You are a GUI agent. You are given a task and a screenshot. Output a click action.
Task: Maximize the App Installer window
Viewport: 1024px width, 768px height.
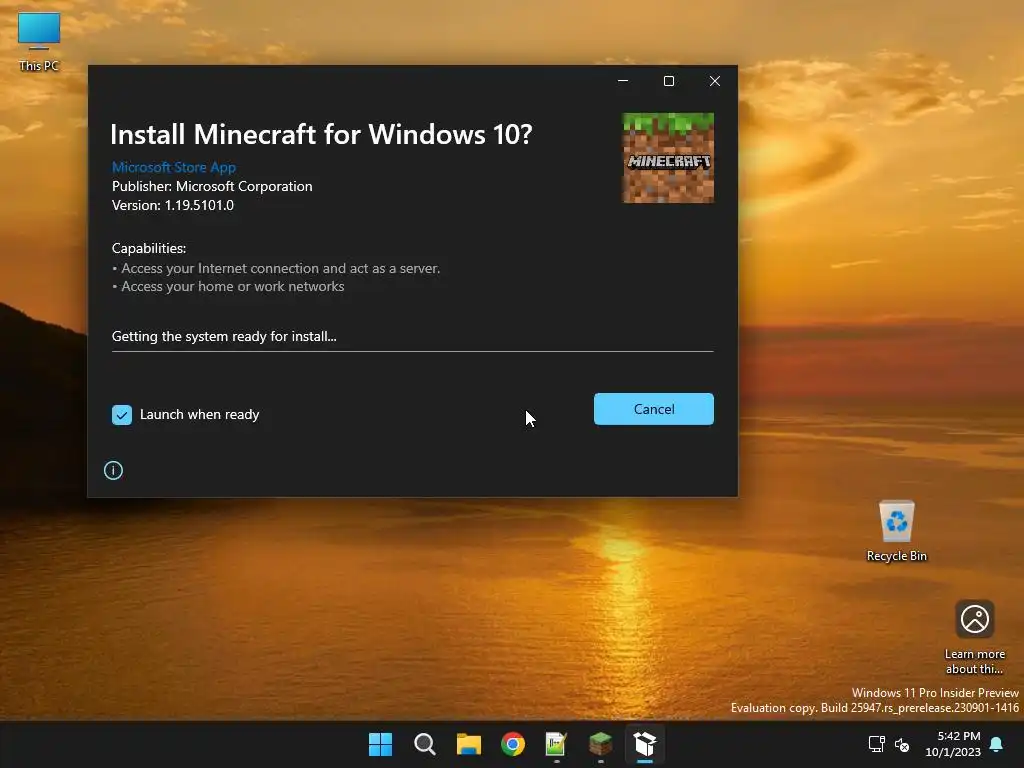click(669, 81)
